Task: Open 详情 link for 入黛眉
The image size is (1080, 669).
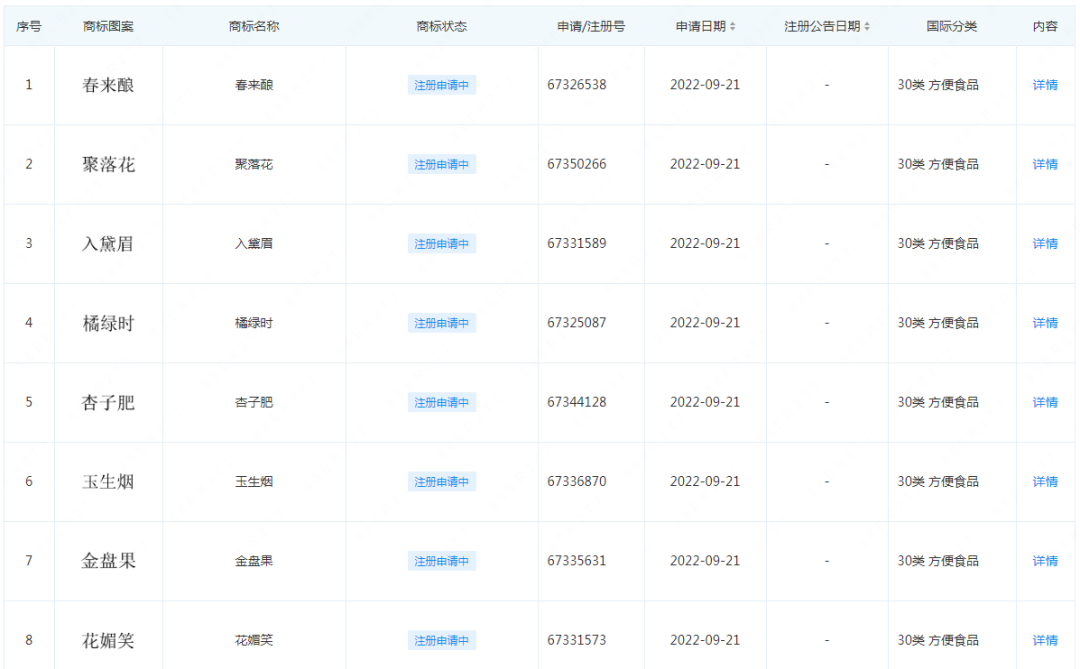Action: click(x=1045, y=243)
